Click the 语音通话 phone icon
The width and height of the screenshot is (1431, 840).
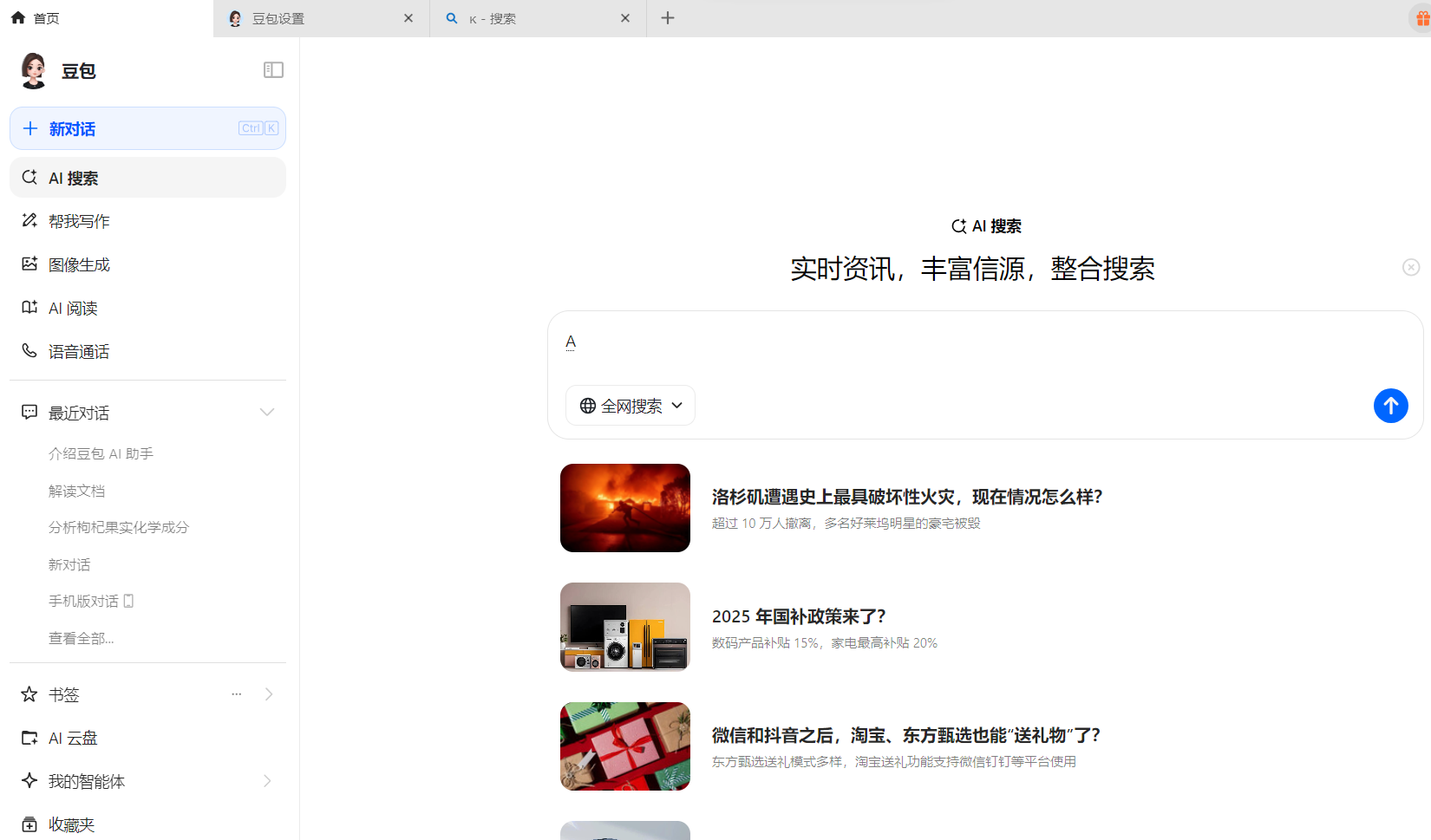[x=29, y=350]
